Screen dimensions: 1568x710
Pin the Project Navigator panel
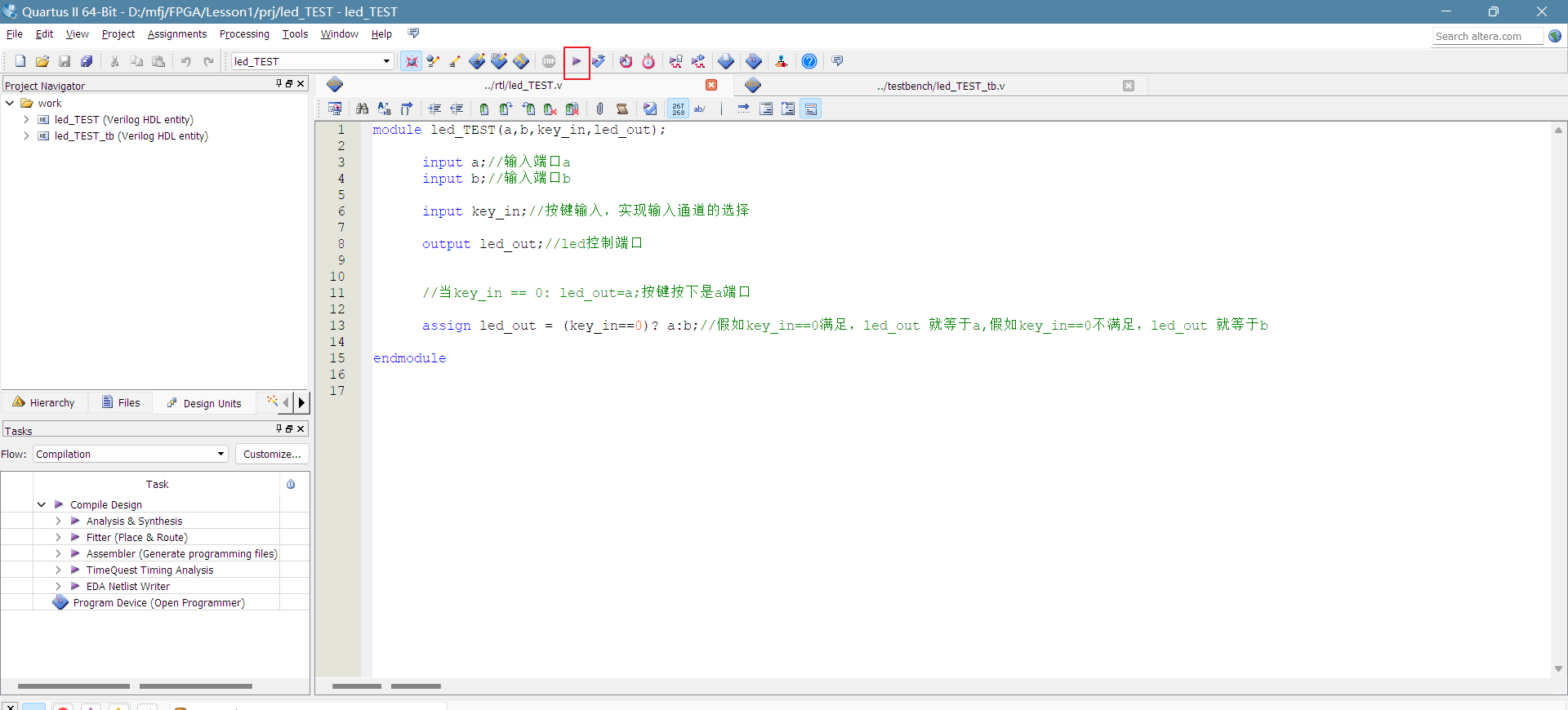point(278,83)
